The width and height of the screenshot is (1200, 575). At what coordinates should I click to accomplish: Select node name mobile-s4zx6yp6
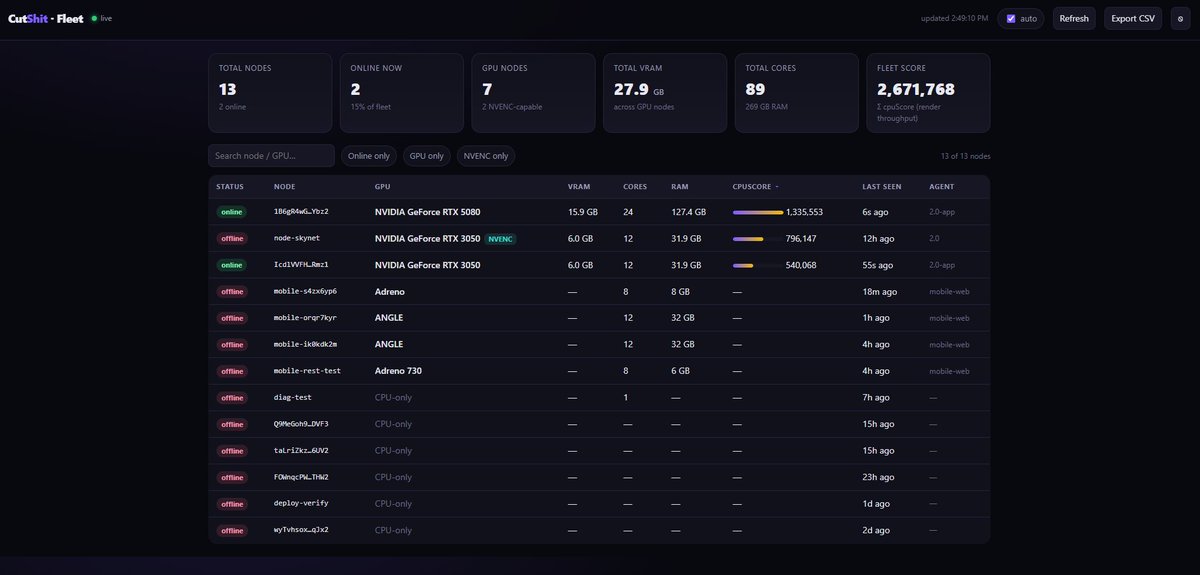[x=305, y=292]
